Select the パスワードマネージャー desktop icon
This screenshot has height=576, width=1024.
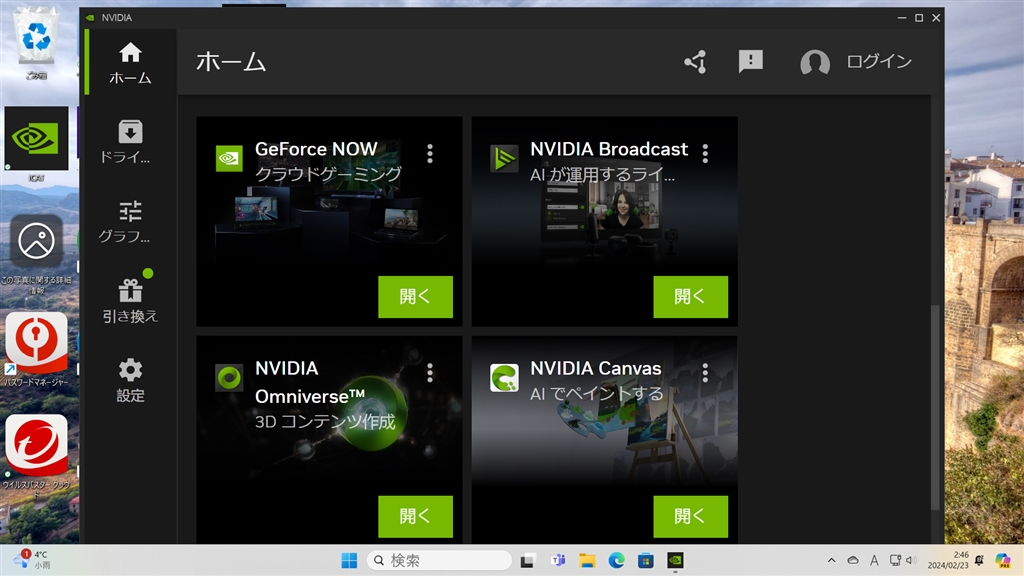(x=37, y=349)
